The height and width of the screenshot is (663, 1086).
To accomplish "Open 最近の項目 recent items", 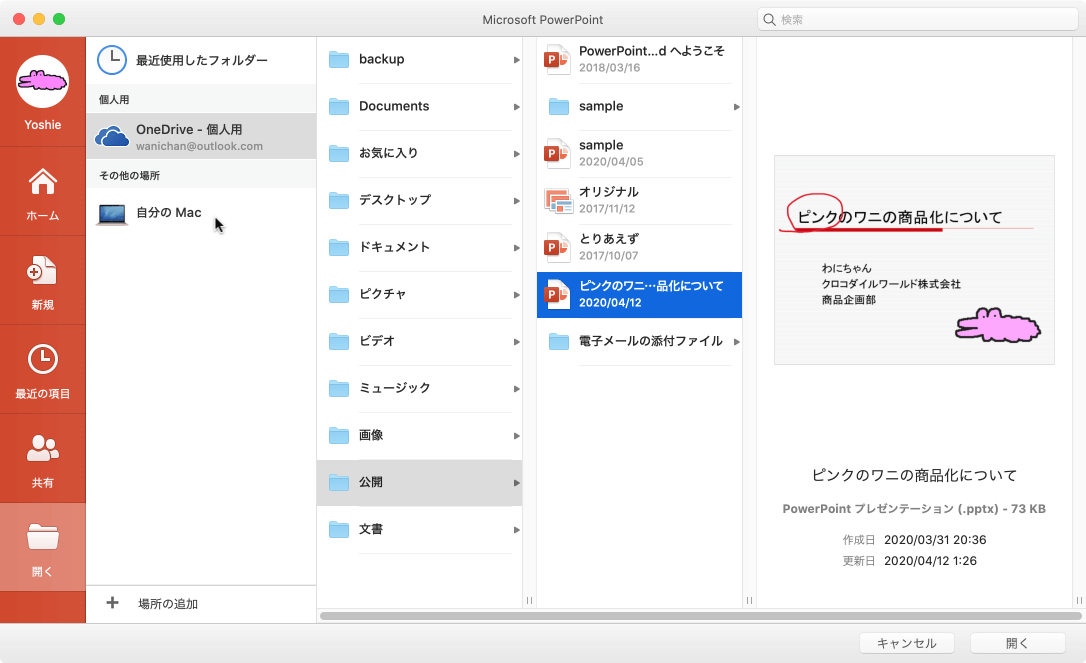I will (42, 371).
